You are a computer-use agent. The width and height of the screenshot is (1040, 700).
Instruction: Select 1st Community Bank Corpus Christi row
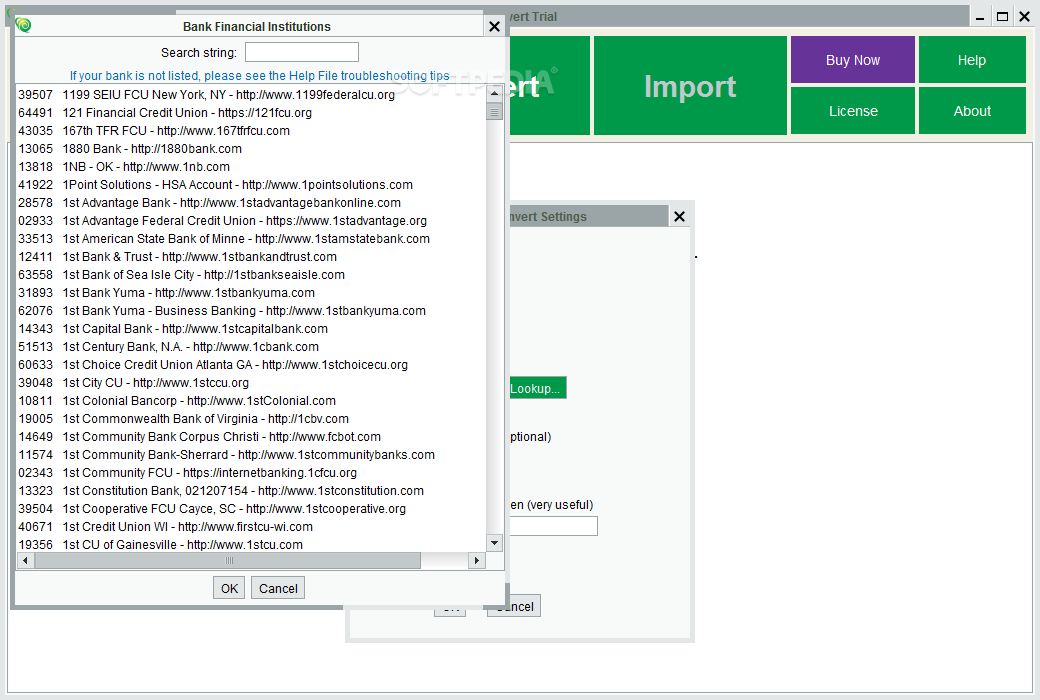point(251,436)
